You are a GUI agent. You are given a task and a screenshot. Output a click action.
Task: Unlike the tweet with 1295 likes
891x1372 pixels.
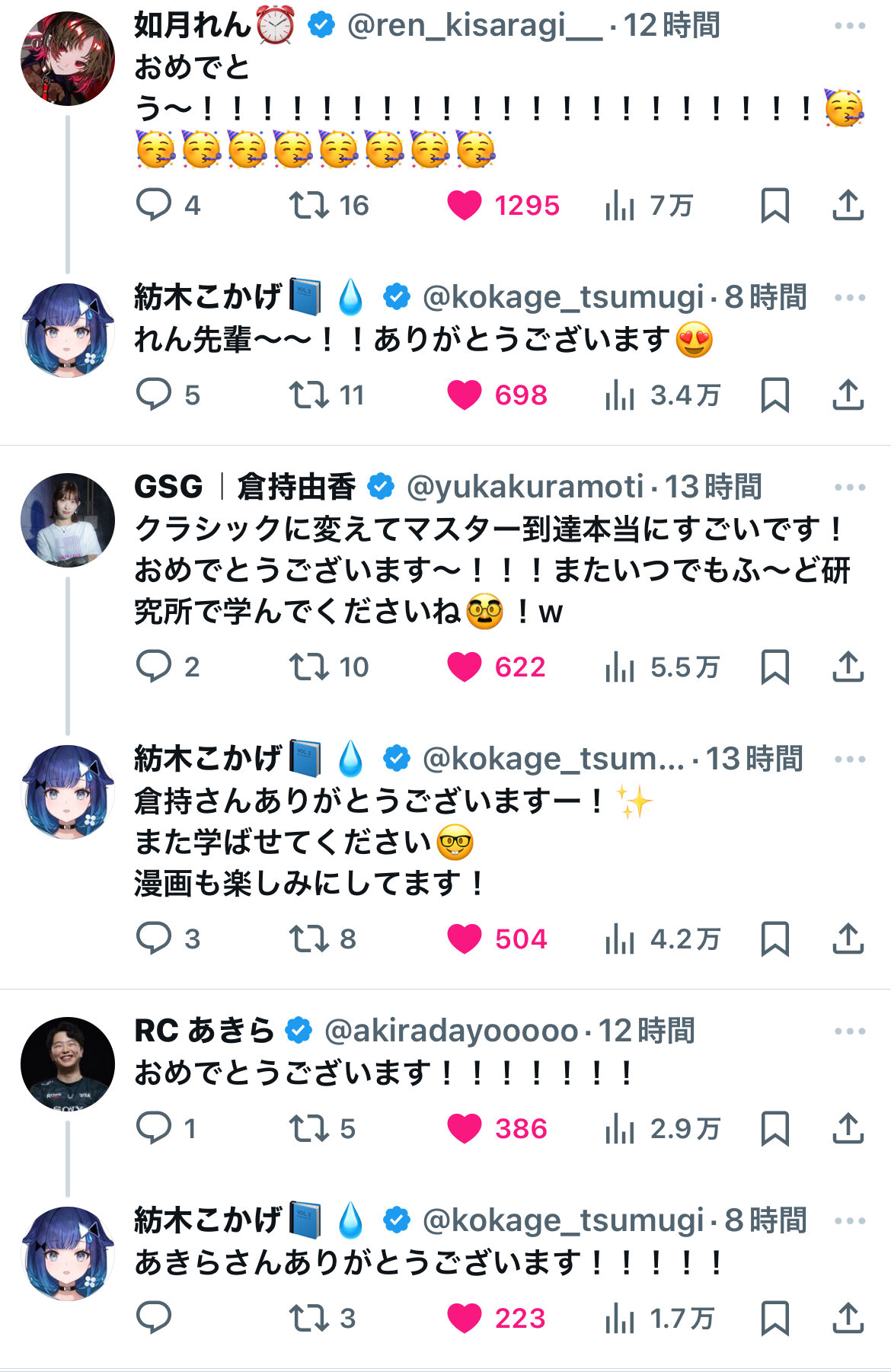click(464, 205)
